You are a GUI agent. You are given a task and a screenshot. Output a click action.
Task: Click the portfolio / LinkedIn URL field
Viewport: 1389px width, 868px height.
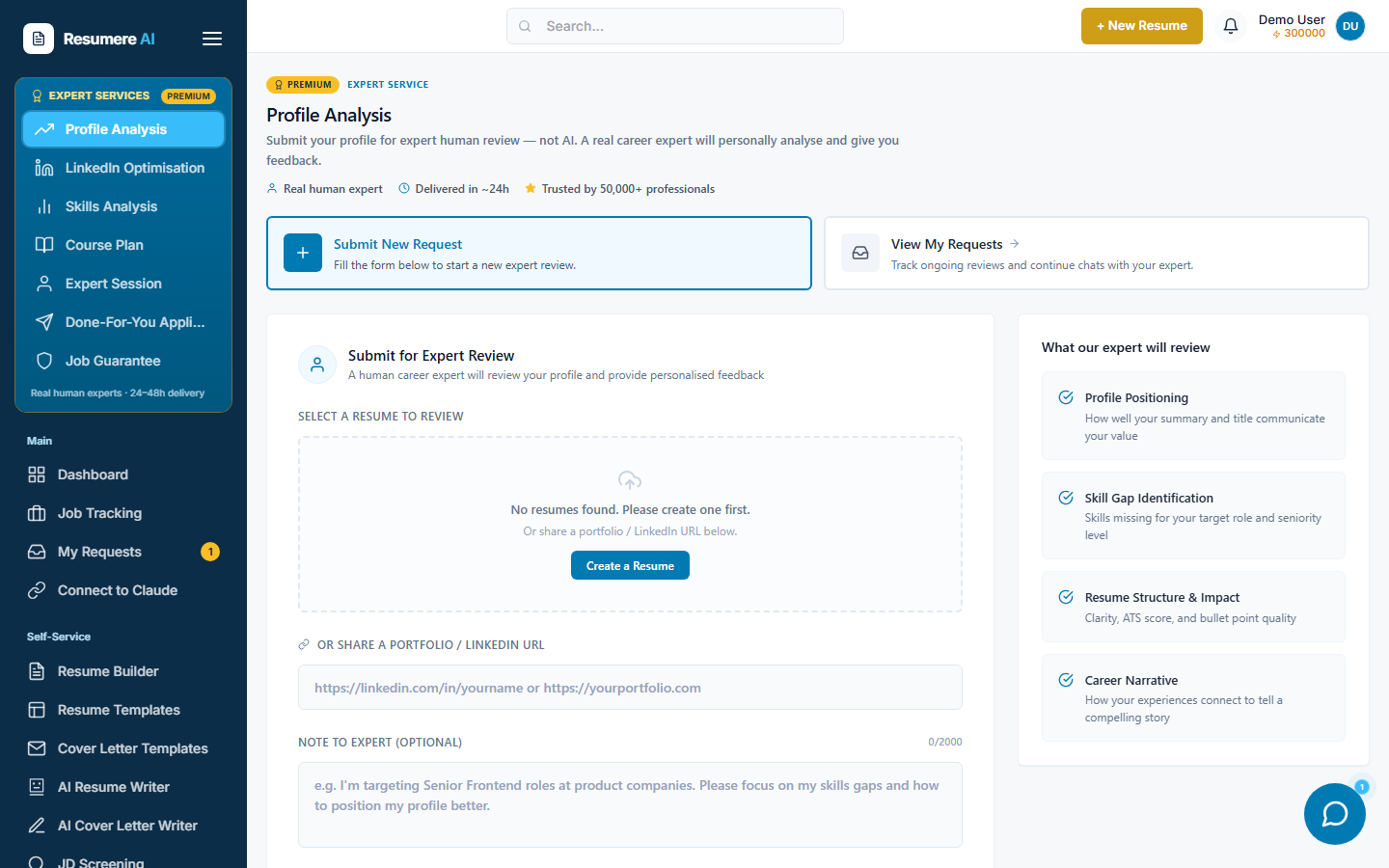(x=630, y=688)
